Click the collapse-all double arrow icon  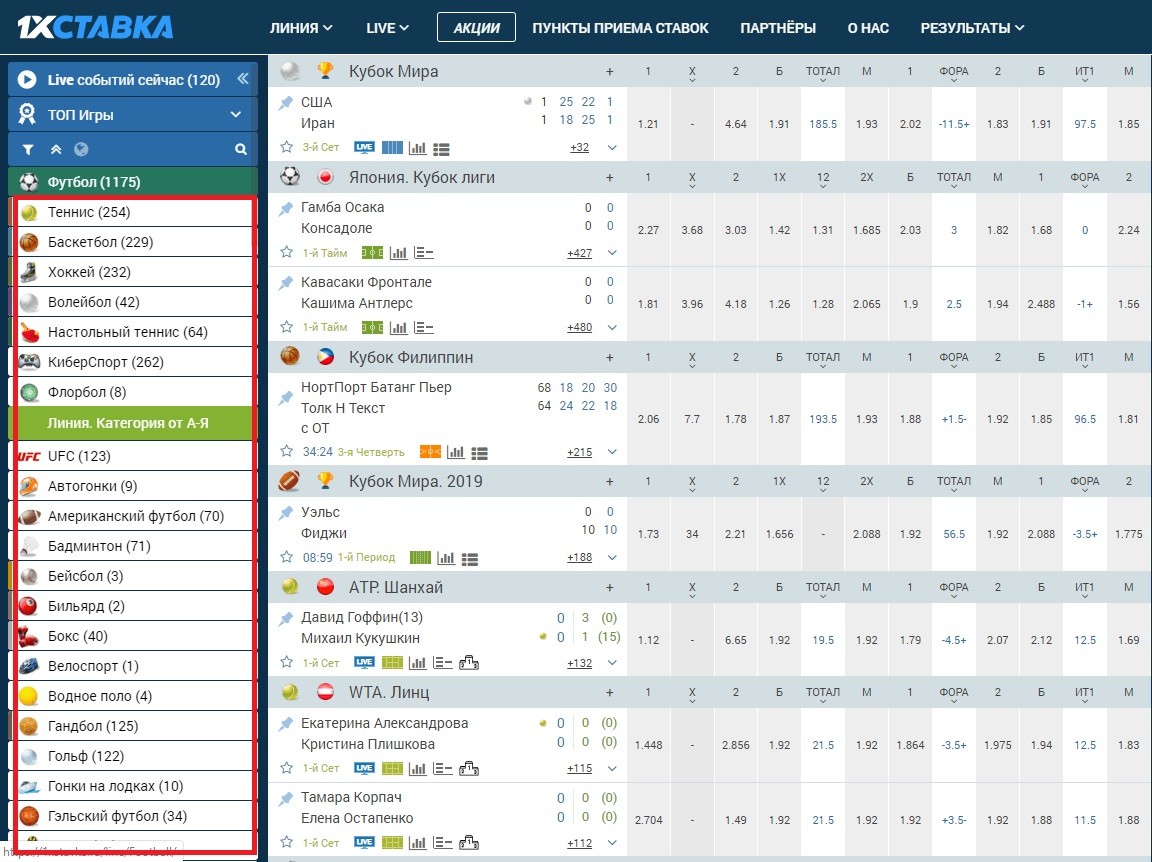(56, 149)
